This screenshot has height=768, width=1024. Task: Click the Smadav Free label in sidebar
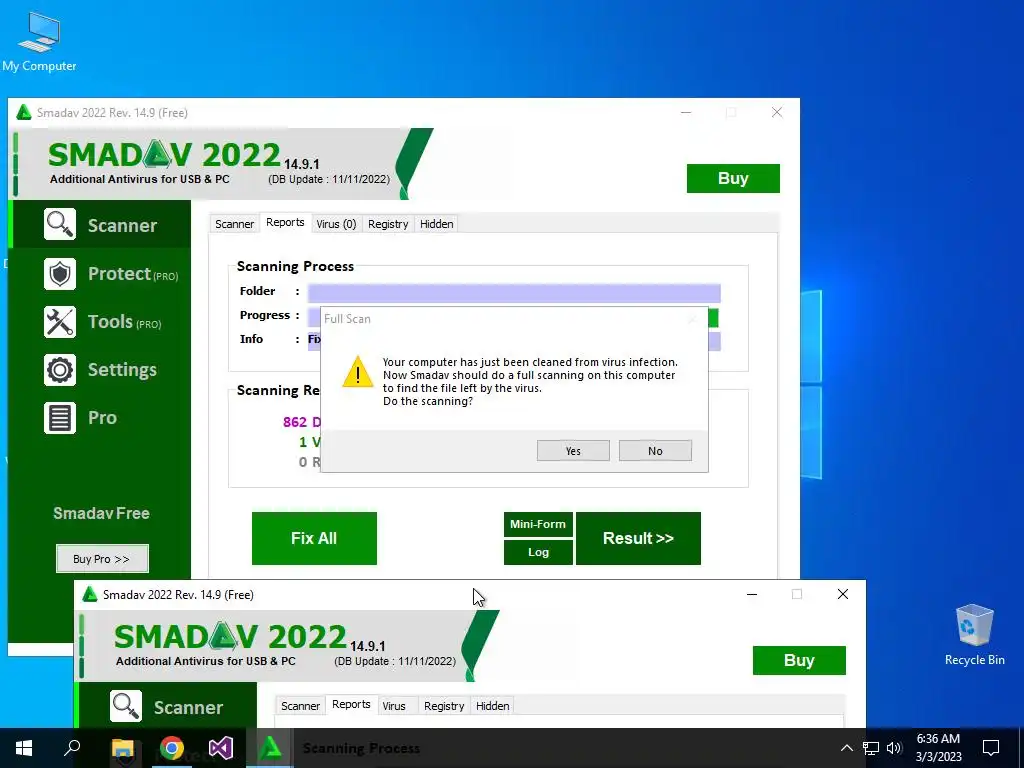click(101, 513)
